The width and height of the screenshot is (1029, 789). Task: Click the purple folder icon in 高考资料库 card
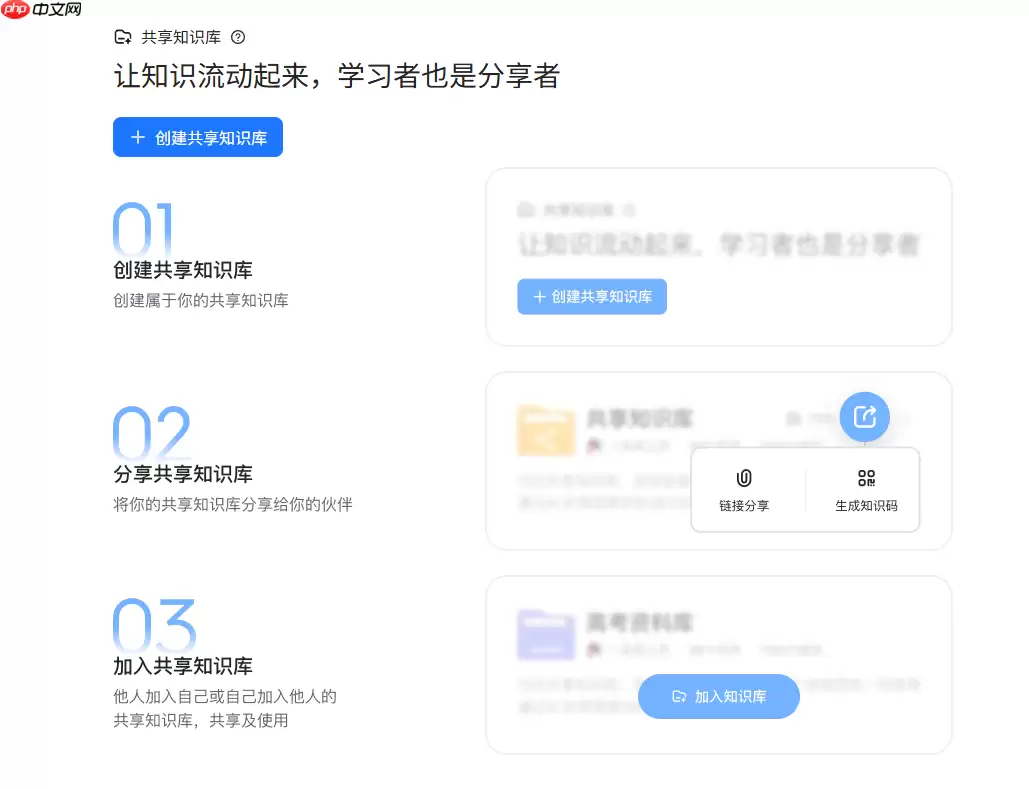tap(545, 634)
